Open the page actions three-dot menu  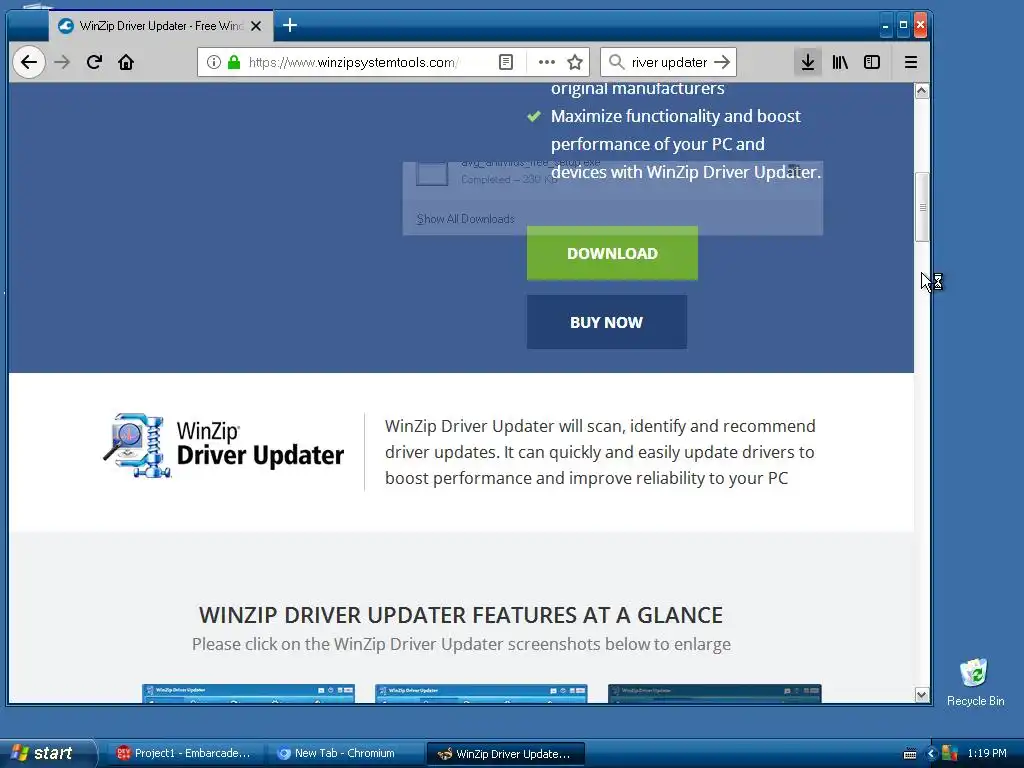547,62
